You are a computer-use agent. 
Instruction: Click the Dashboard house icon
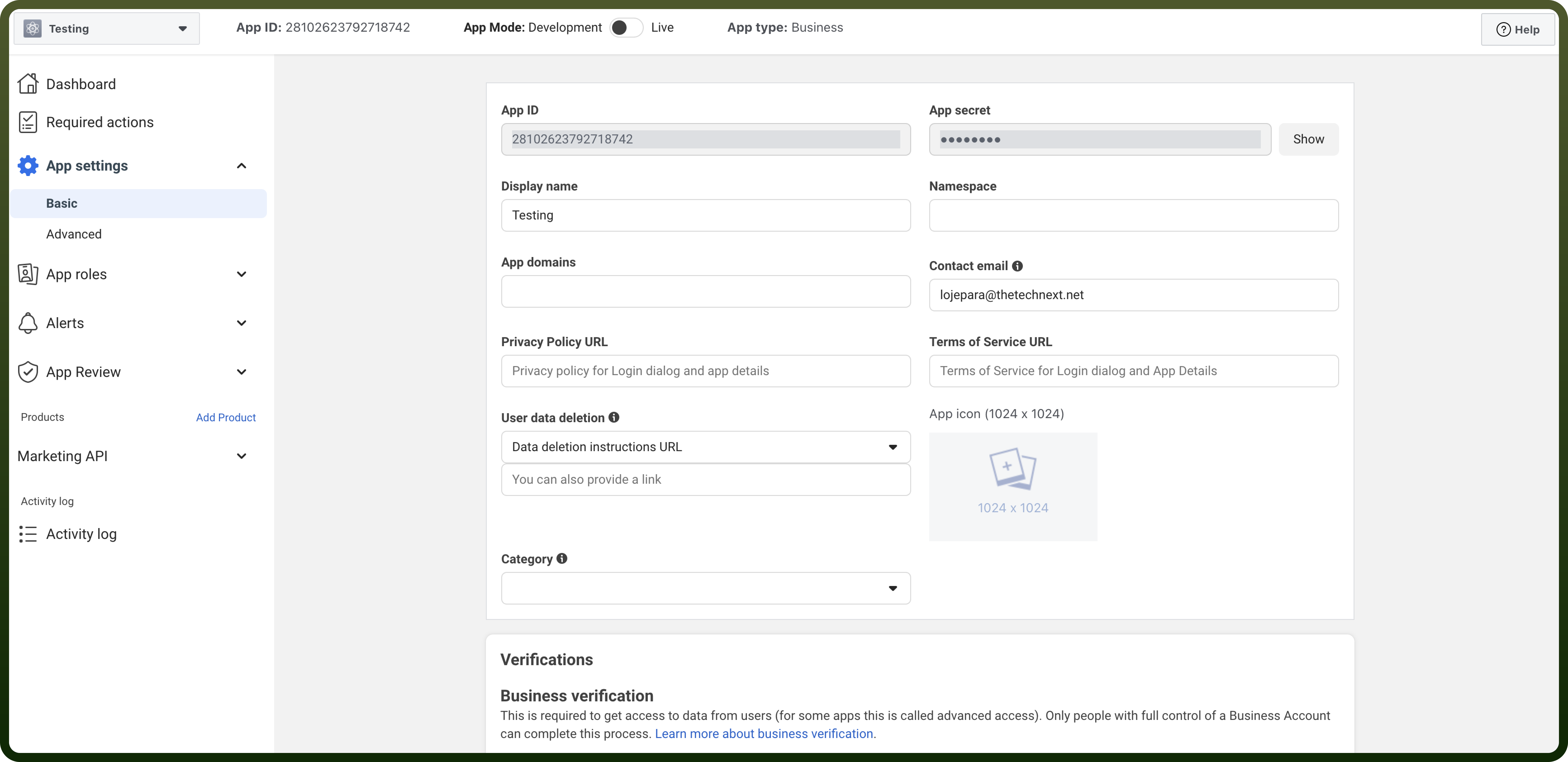click(28, 84)
